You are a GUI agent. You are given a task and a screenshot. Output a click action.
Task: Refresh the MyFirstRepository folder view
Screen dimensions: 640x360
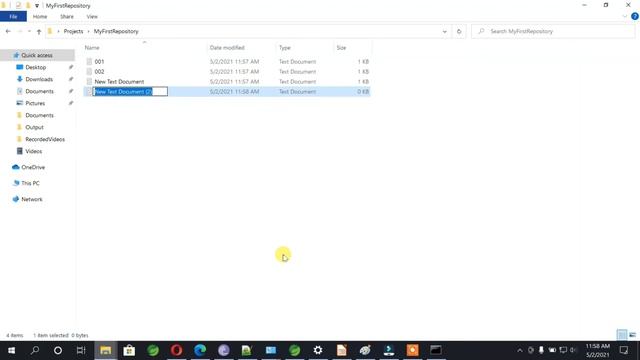tap(459, 31)
